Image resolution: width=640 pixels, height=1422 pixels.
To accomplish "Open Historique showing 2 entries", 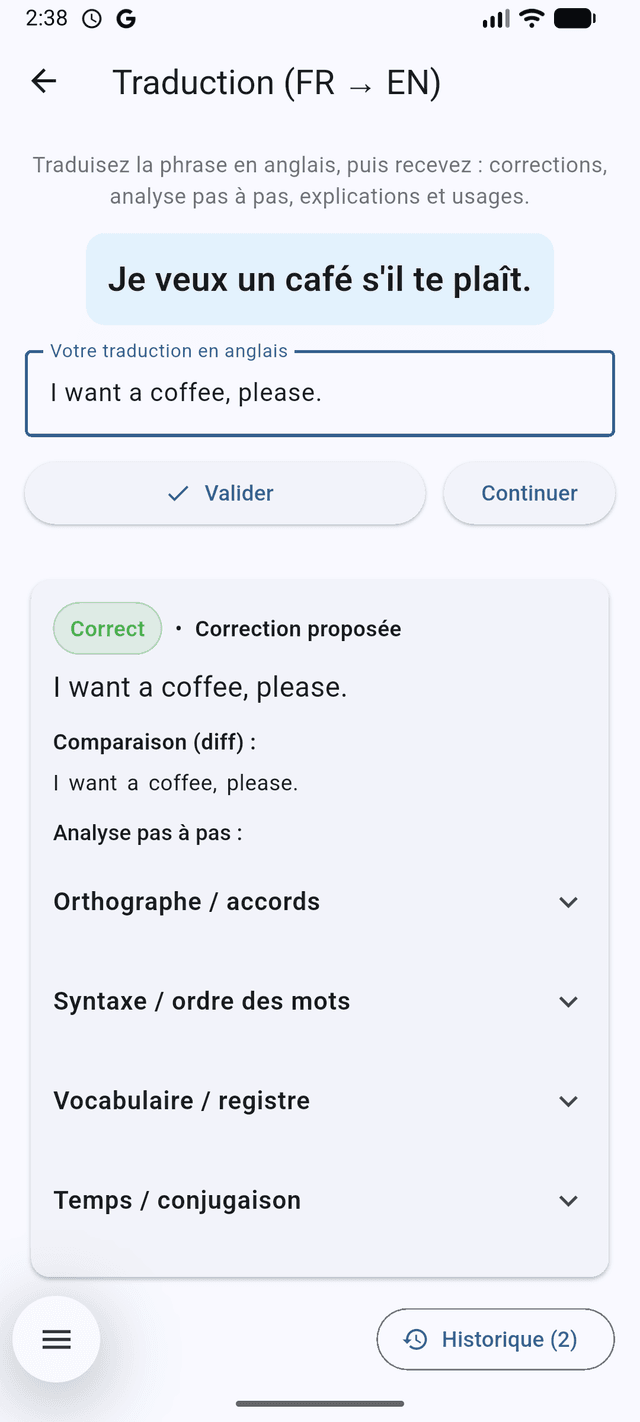I will pos(495,1338).
